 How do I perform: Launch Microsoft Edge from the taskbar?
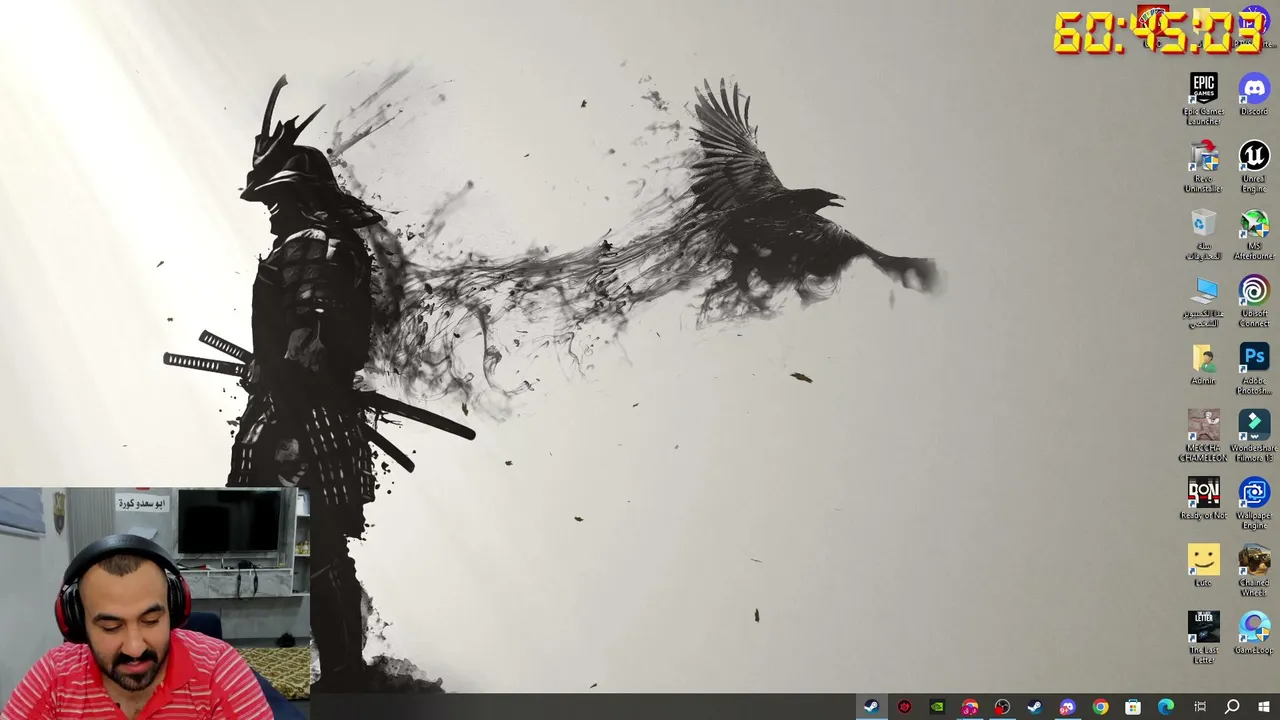[x=1166, y=707]
